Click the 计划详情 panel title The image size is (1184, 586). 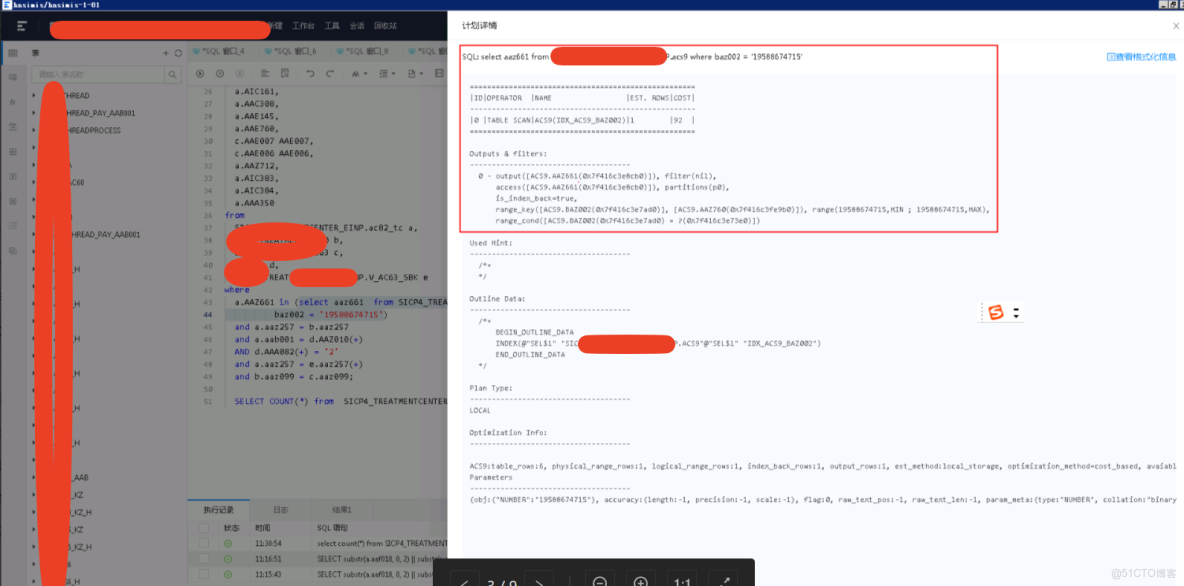click(x=479, y=26)
